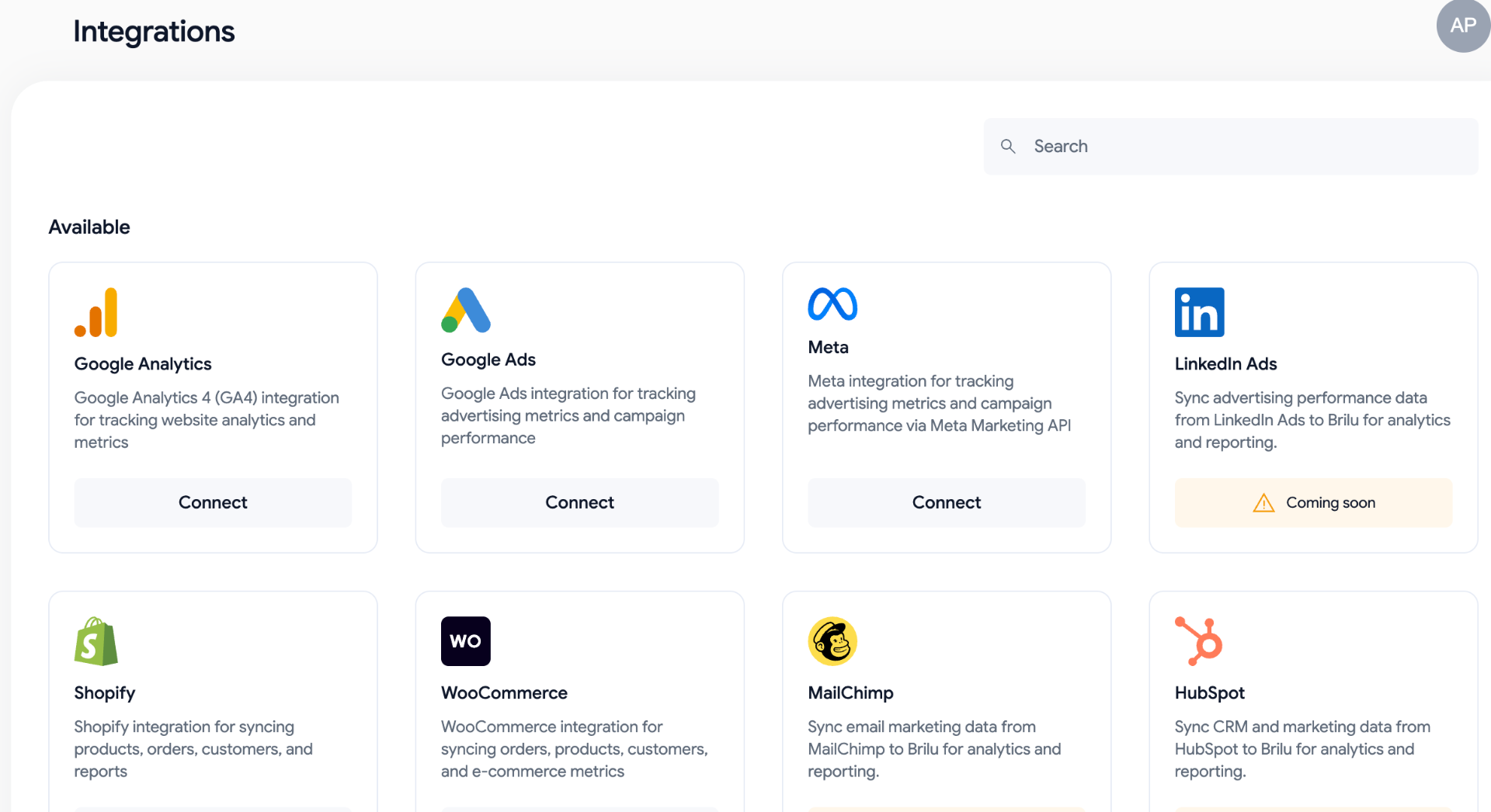This screenshot has width=1491, height=812.
Task: Focus the Search integrations field
Action: point(1231,146)
